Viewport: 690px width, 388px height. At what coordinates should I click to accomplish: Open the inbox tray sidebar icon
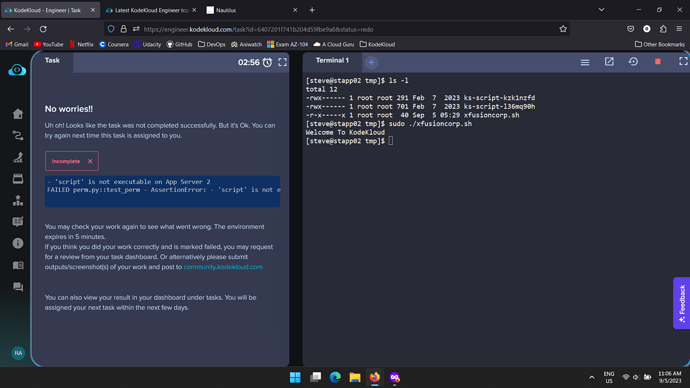(18, 179)
